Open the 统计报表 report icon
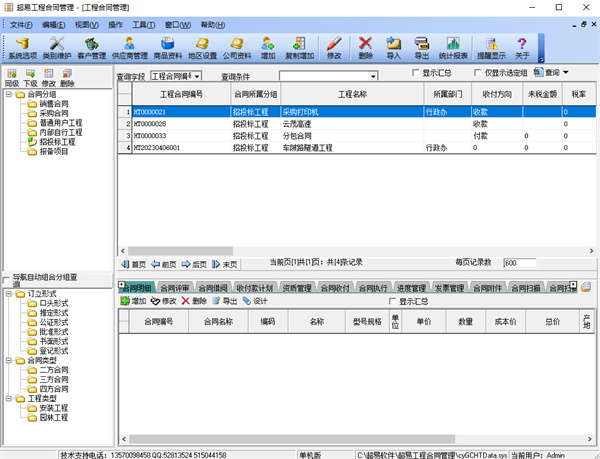Image resolution: width=600 pixels, height=459 pixels. pyautogui.click(x=457, y=47)
